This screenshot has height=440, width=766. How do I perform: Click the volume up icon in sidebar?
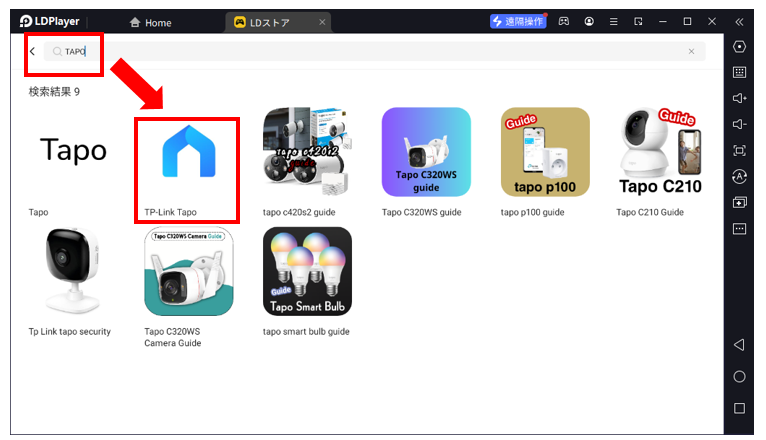pyautogui.click(x=740, y=99)
